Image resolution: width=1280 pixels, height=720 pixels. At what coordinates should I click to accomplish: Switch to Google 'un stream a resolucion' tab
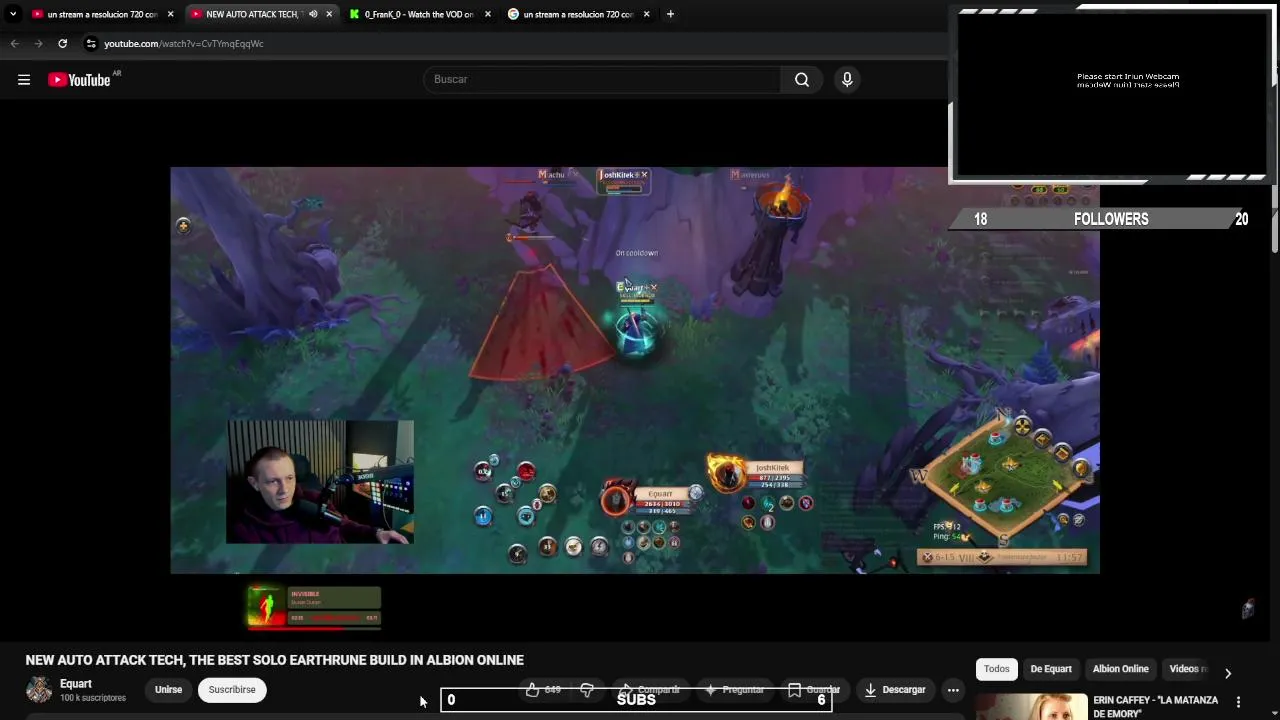[578, 14]
